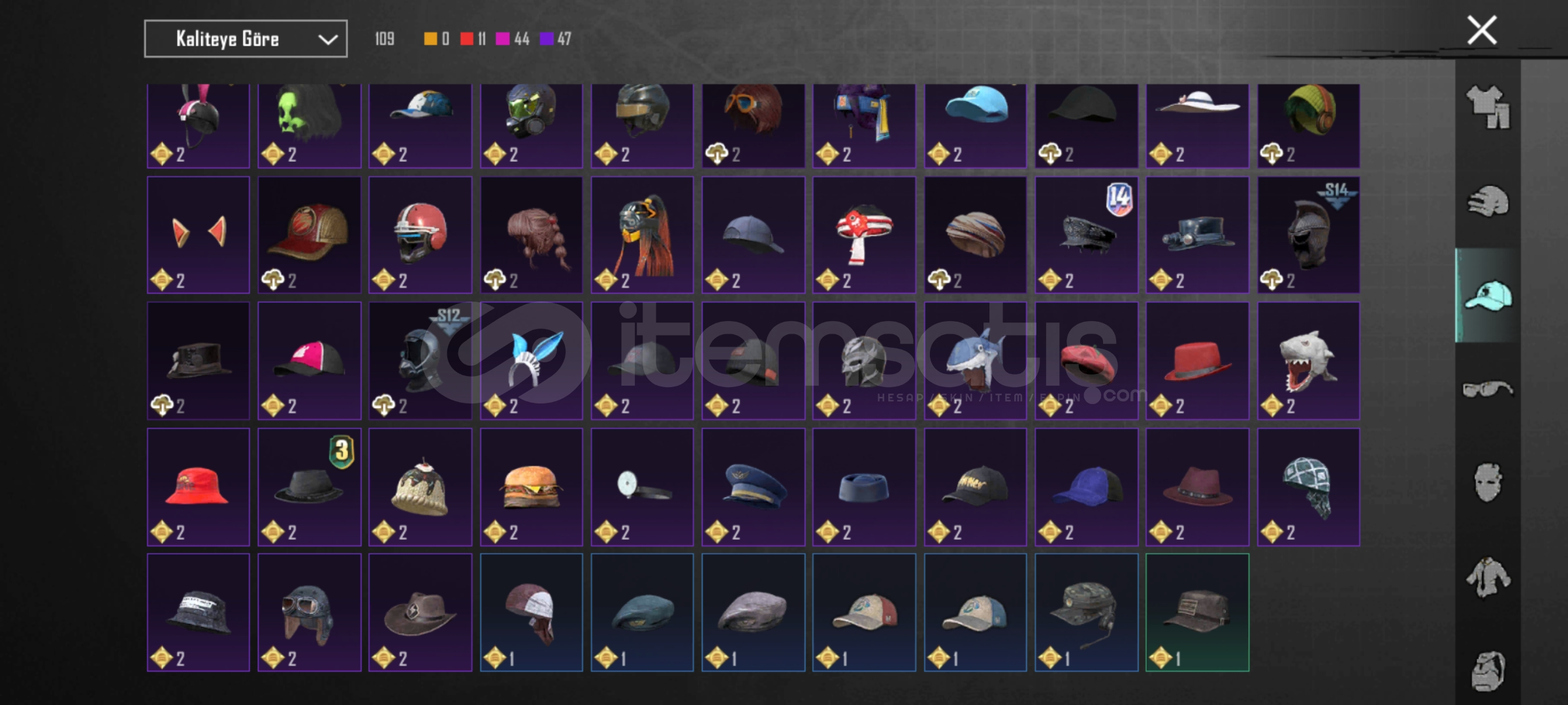Expand the Kaliteye Göre sort dropdown

[x=246, y=39]
